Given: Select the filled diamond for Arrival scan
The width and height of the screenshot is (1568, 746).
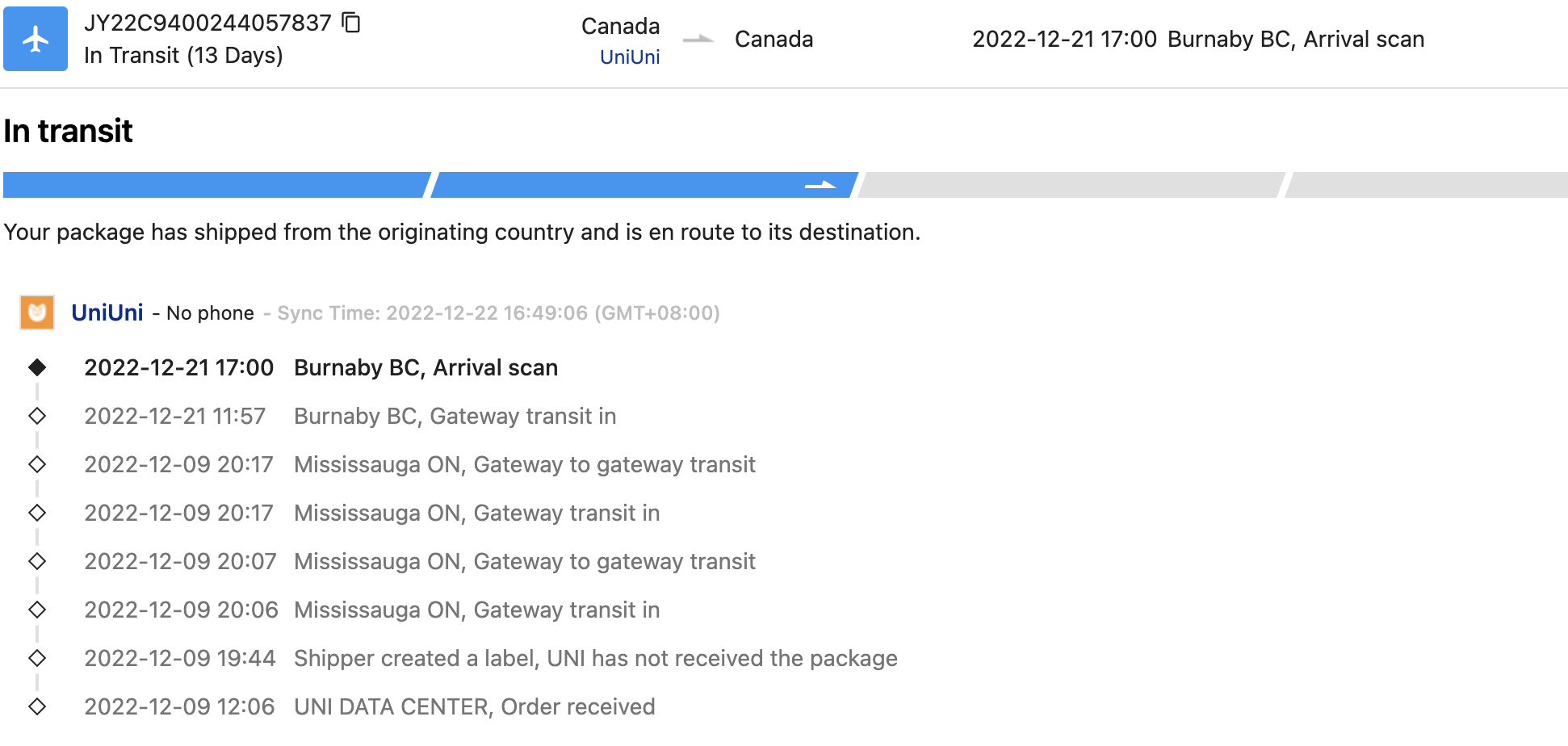Looking at the screenshot, I should pos(37,367).
